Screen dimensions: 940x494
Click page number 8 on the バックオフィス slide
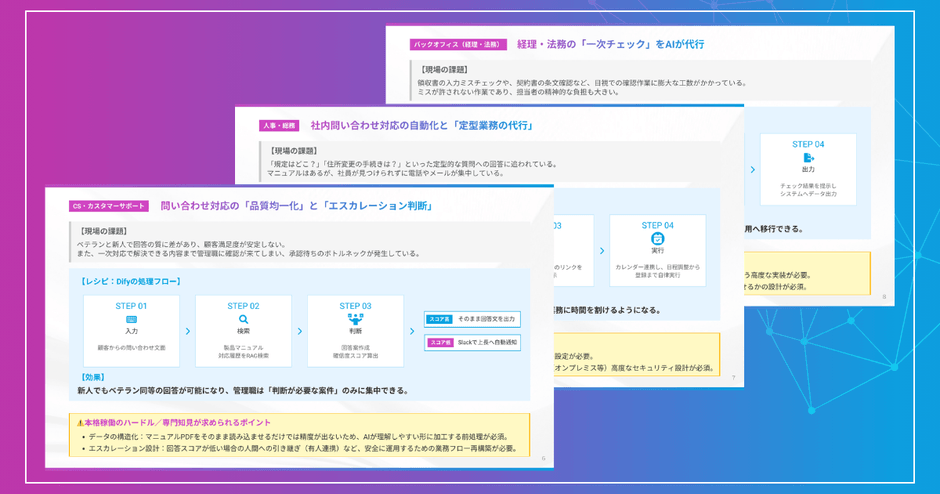click(x=884, y=297)
